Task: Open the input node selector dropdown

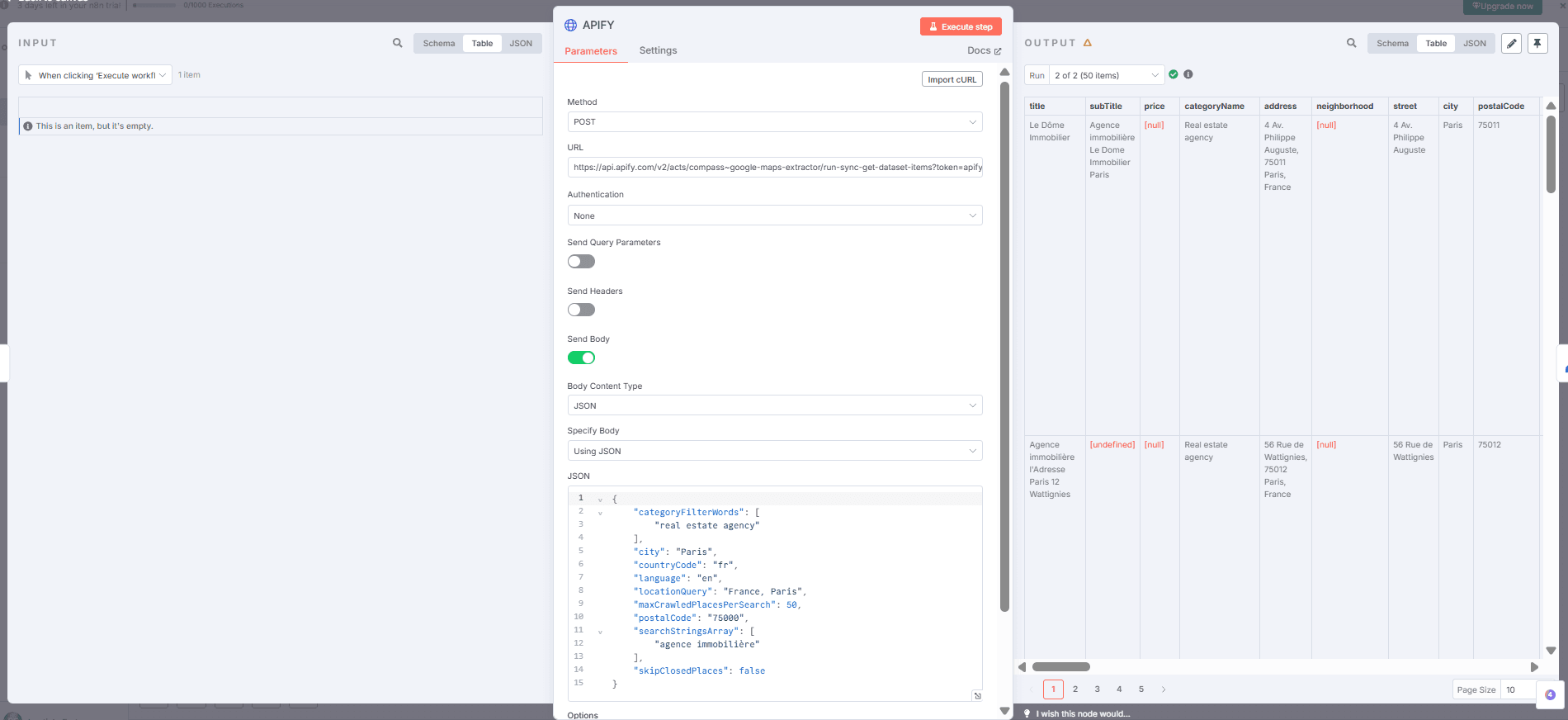Action: point(96,75)
